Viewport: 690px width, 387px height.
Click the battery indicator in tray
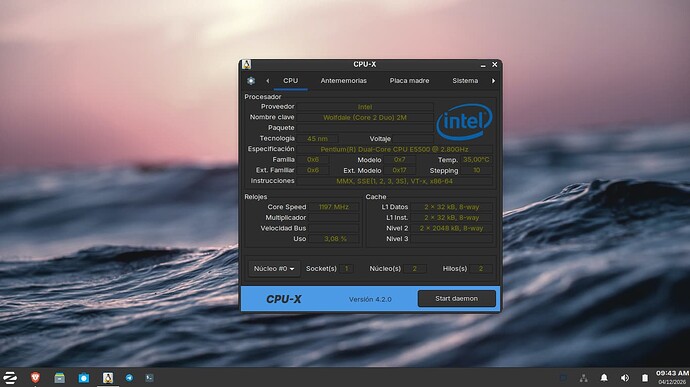645,378
